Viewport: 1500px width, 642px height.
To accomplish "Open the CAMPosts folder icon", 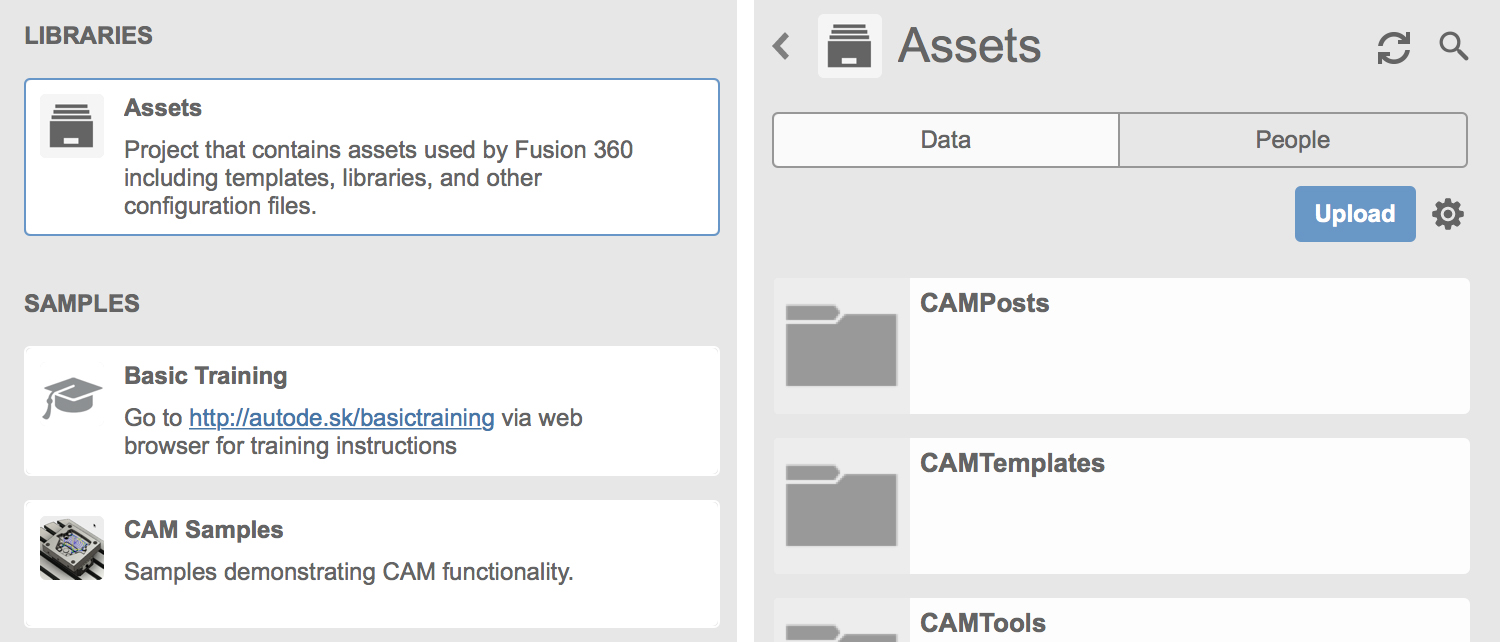I will coord(841,345).
